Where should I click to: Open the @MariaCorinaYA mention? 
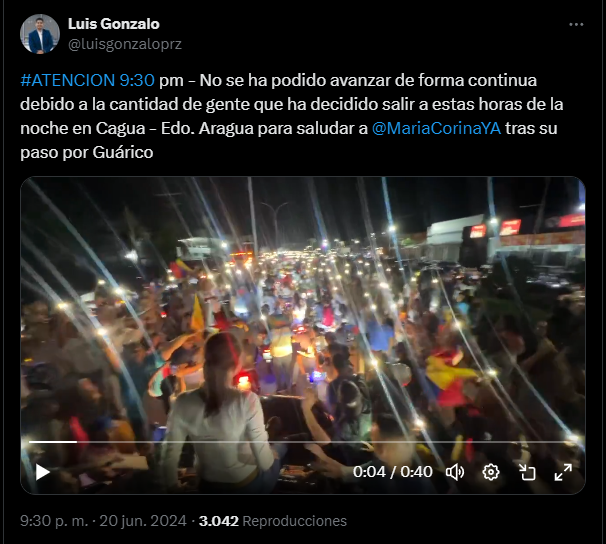point(436,128)
